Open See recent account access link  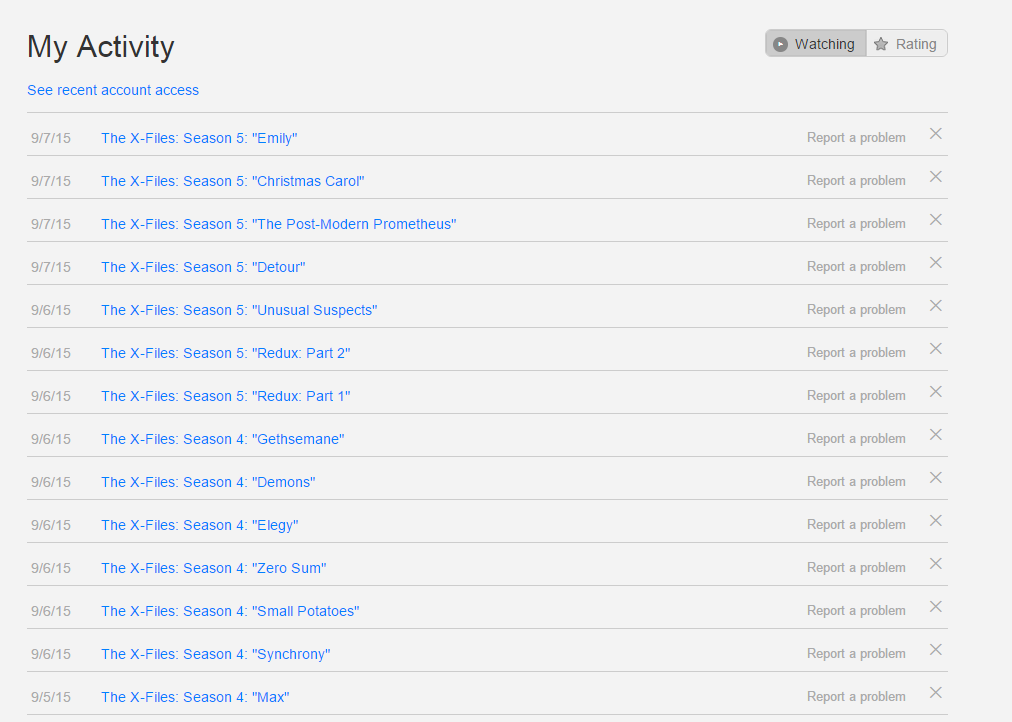(113, 90)
